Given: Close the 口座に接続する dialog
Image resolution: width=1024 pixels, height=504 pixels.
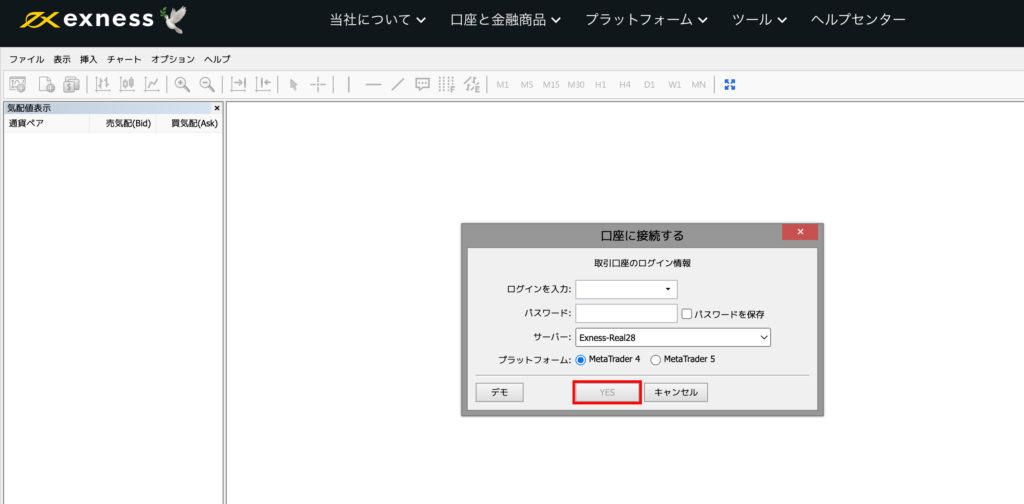Looking at the screenshot, I should coord(799,232).
